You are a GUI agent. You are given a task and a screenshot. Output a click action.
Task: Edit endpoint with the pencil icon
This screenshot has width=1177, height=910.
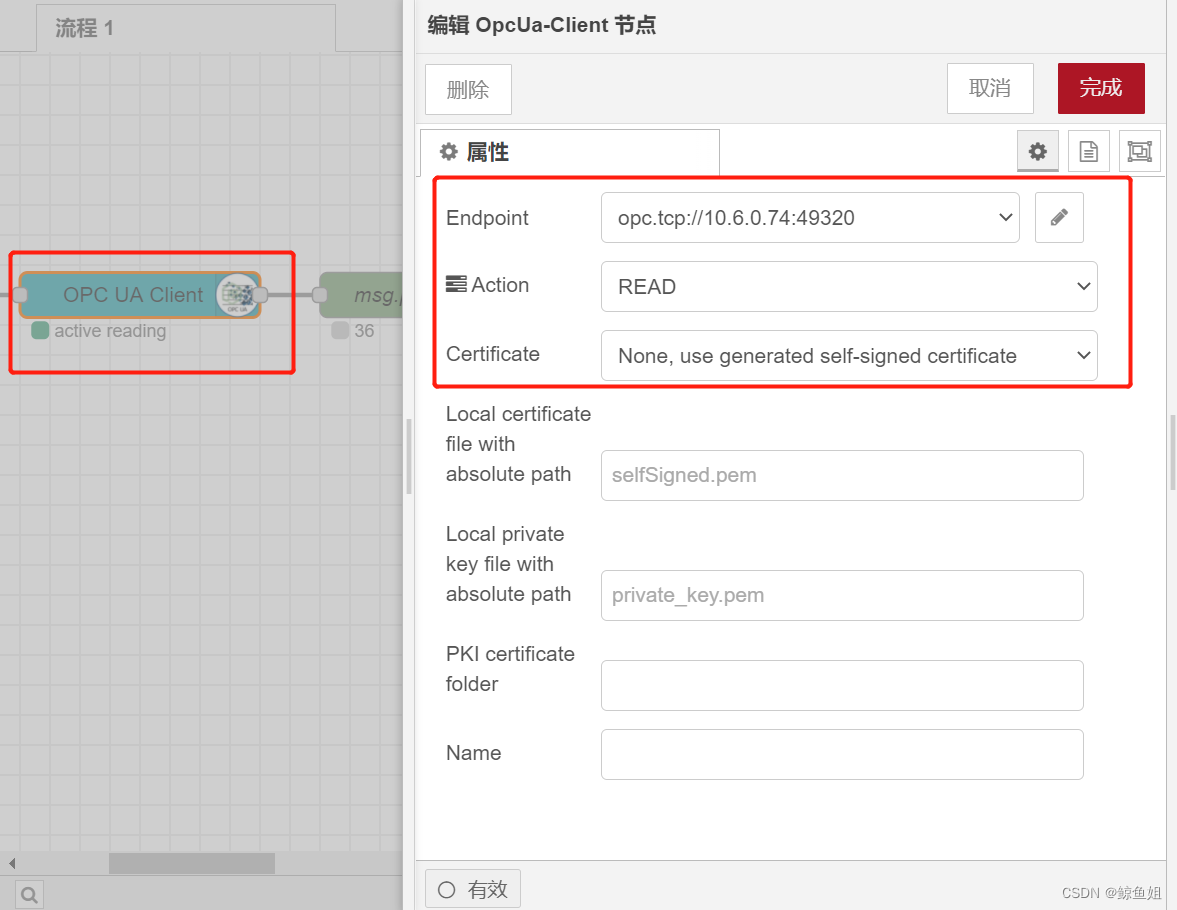tap(1058, 218)
